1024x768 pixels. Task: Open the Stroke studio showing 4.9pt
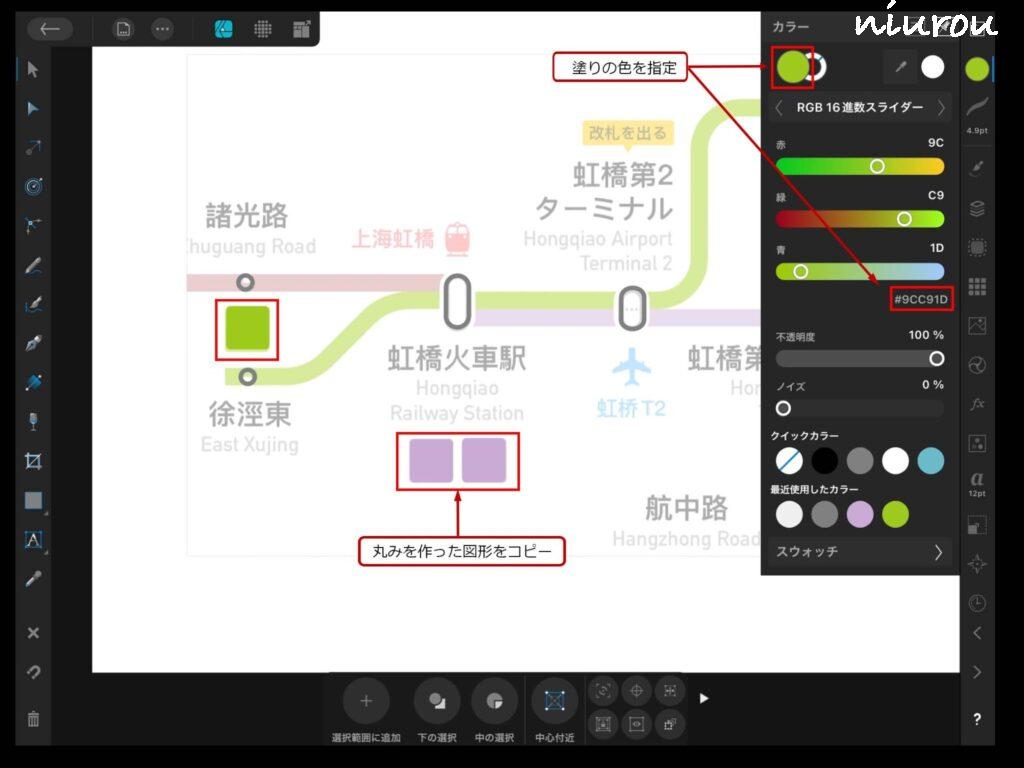[x=977, y=112]
